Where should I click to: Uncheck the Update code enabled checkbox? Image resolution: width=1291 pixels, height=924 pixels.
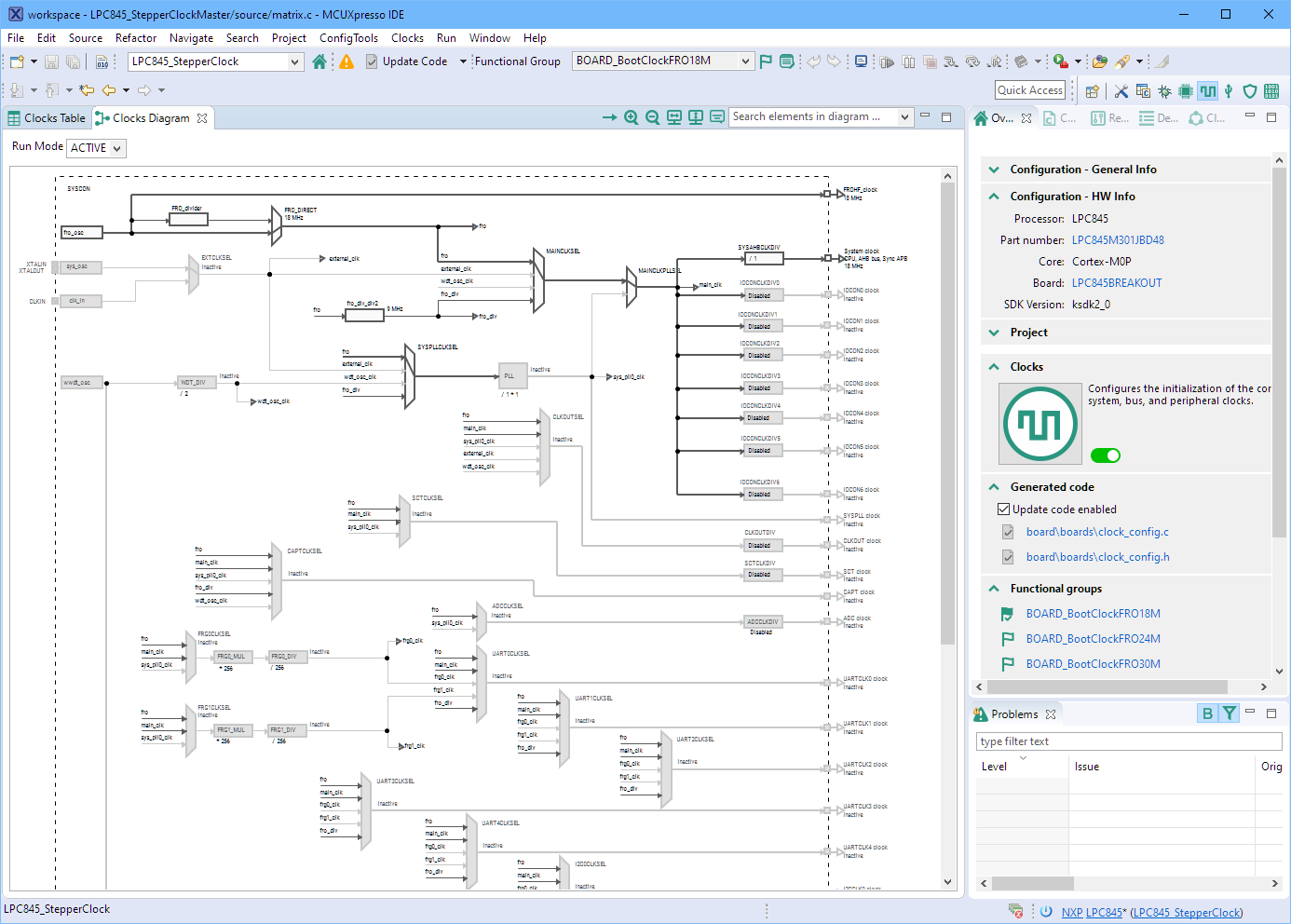coord(1004,510)
